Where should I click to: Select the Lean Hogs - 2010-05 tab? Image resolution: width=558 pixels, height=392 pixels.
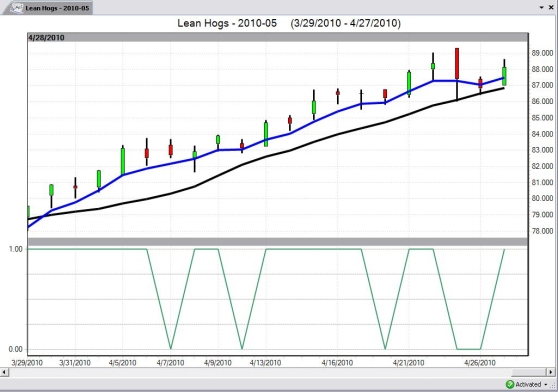coord(48,8)
